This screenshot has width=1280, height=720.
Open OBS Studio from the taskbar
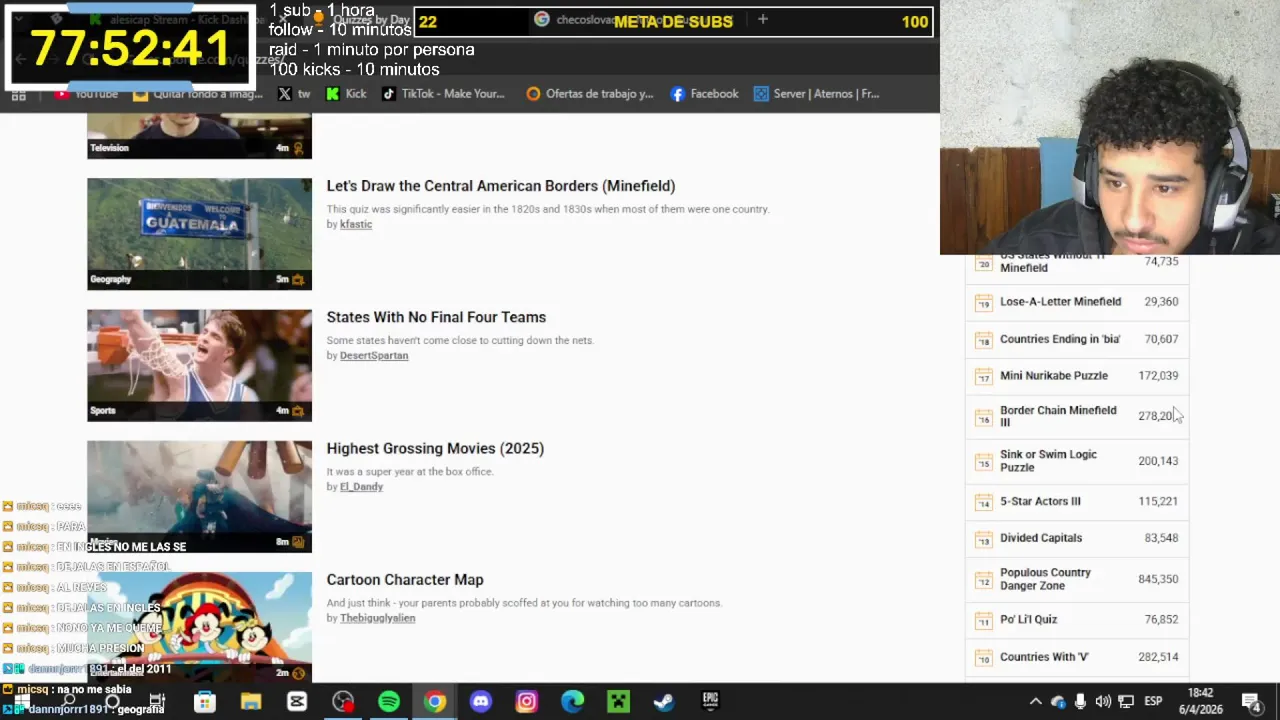[343, 701]
